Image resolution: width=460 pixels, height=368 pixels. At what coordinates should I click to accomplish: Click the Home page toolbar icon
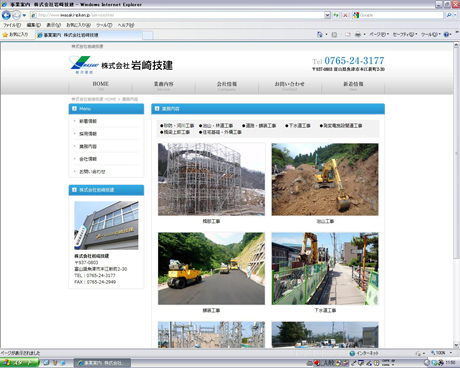pyautogui.click(x=320, y=34)
